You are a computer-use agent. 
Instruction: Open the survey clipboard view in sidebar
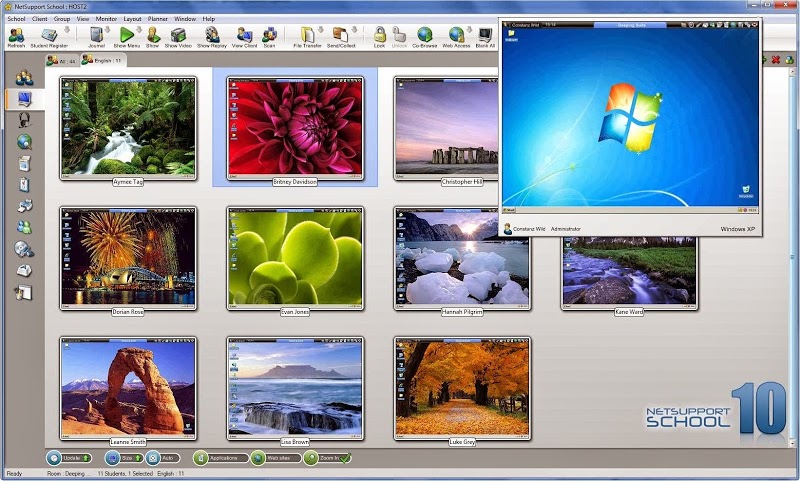click(24, 184)
